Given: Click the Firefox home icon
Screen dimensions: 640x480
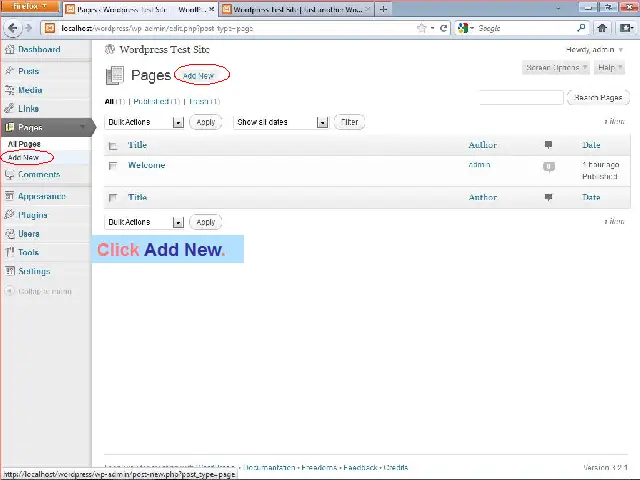Looking at the screenshot, I should pos(602,28).
